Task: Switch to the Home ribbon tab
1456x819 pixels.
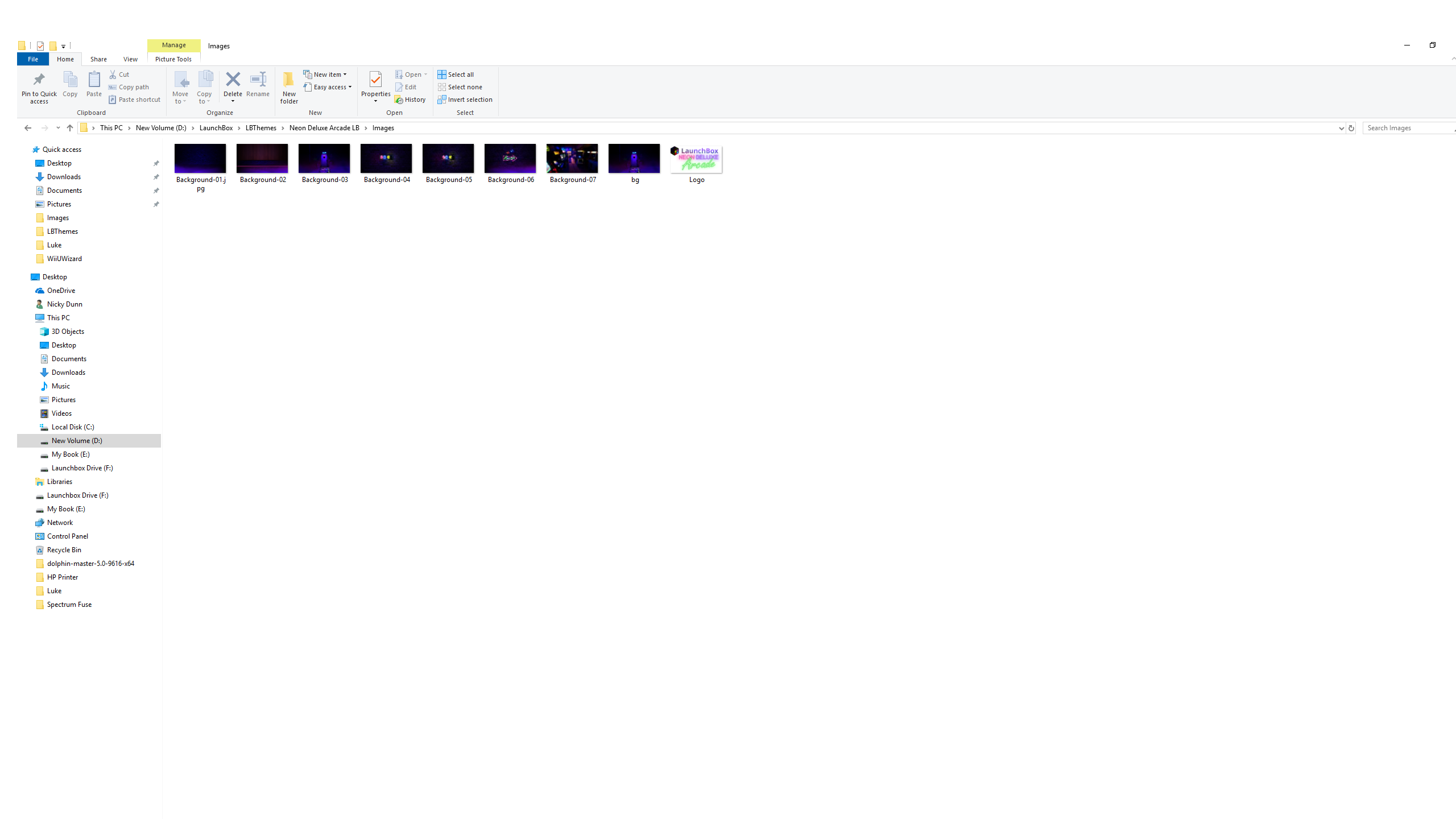Action: tap(65, 59)
